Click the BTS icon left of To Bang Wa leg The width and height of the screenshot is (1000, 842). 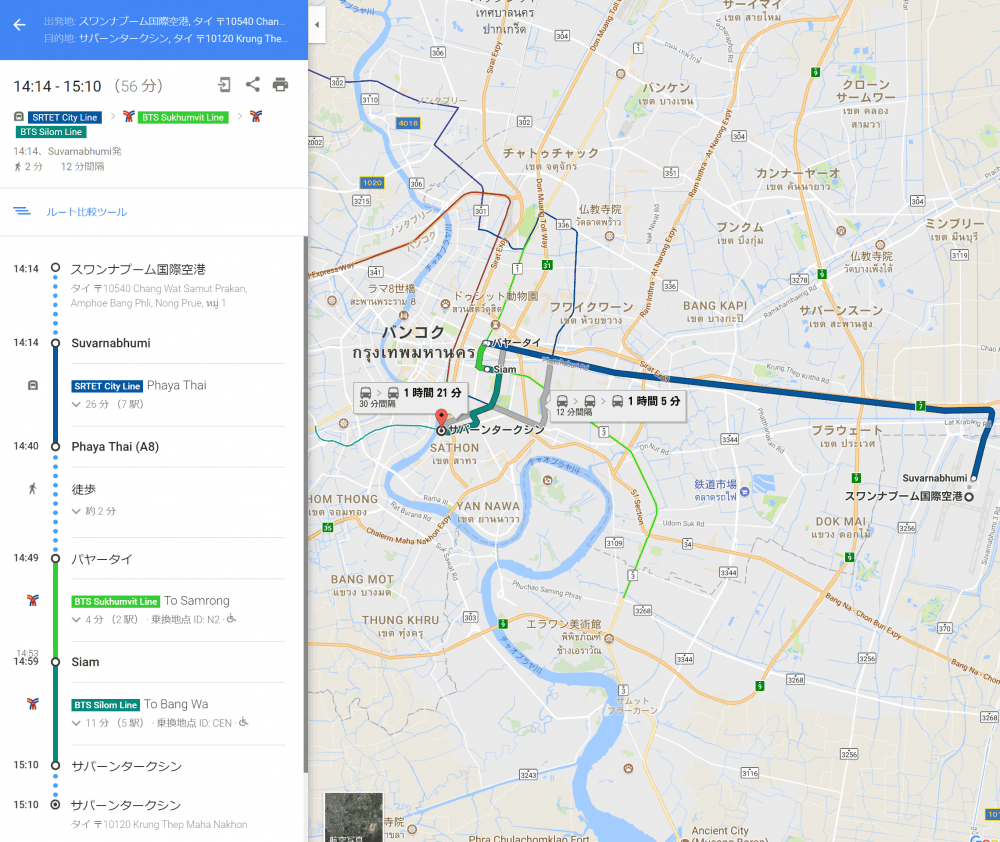coord(33,704)
